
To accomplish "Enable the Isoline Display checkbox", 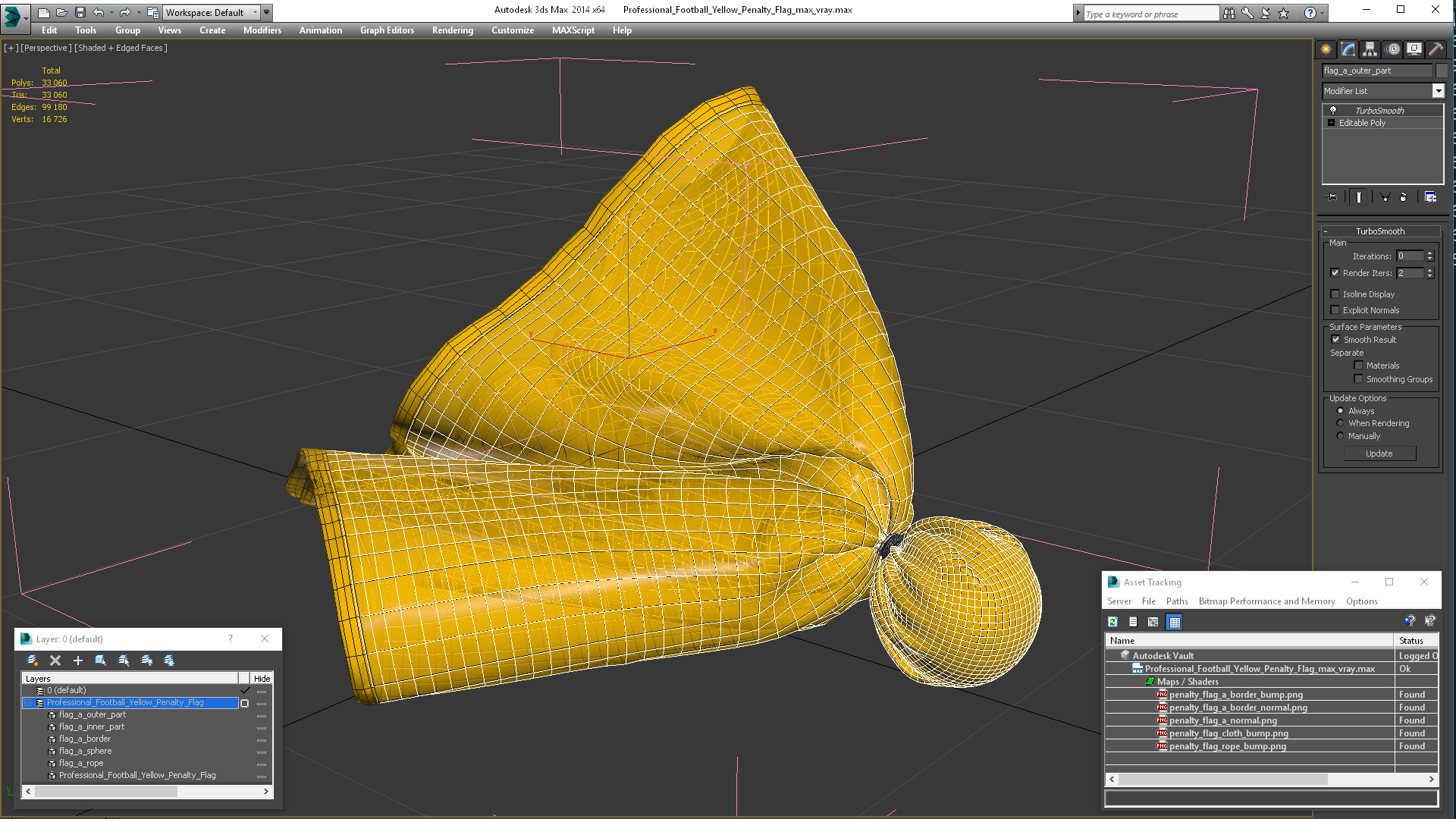I will (1335, 294).
